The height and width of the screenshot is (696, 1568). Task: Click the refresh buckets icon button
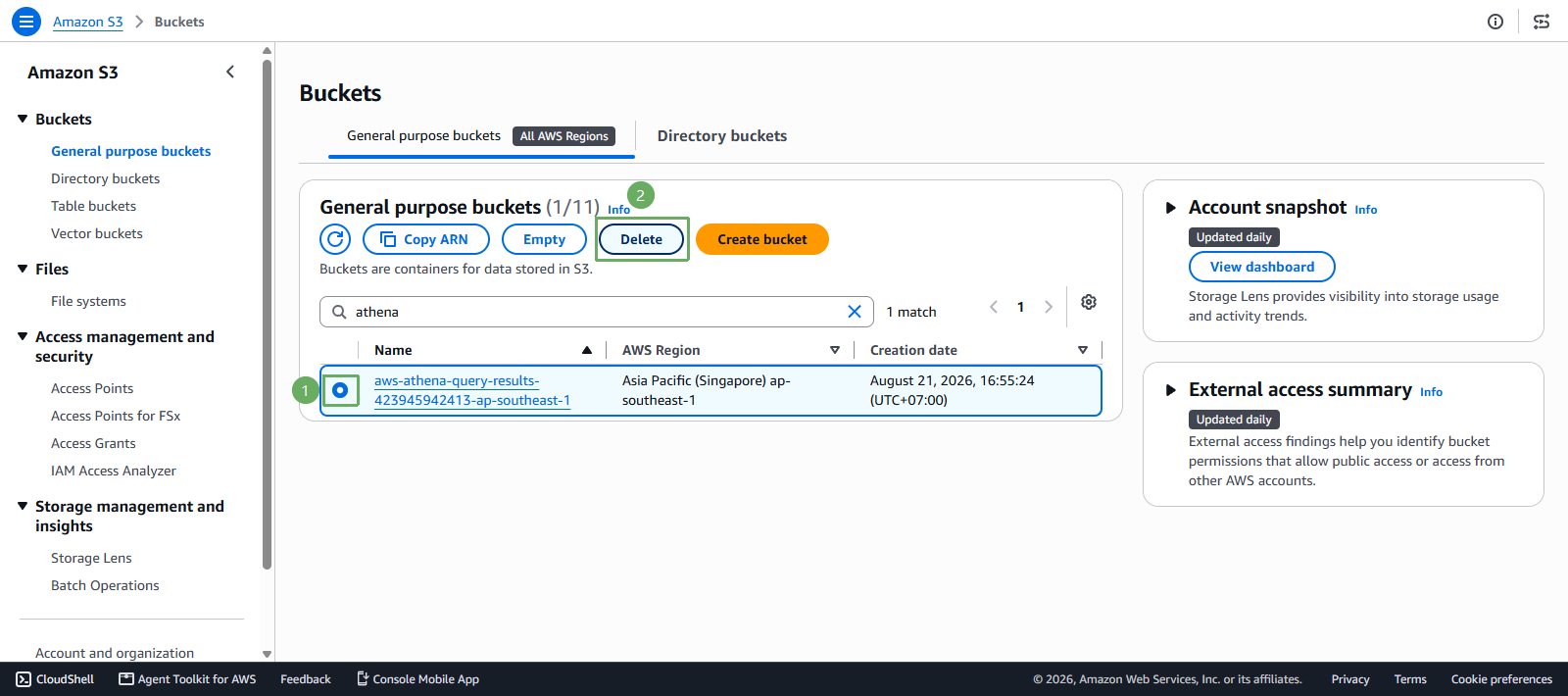pos(335,239)
